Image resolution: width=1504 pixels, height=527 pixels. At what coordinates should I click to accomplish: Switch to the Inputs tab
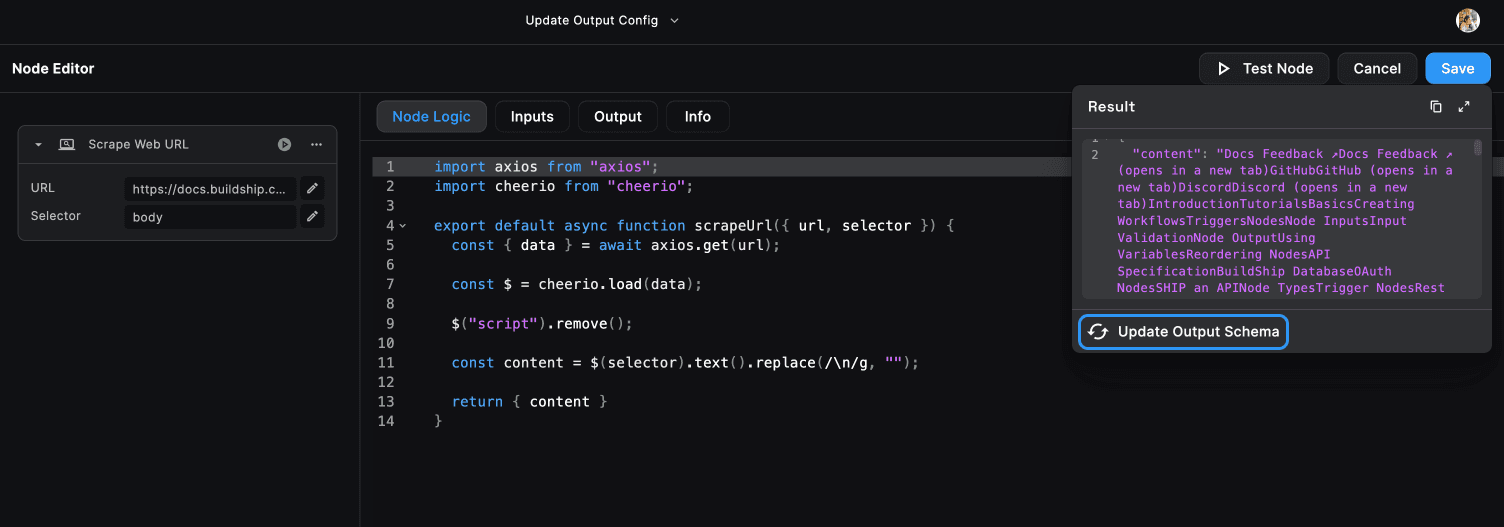[x=532, y=117]
